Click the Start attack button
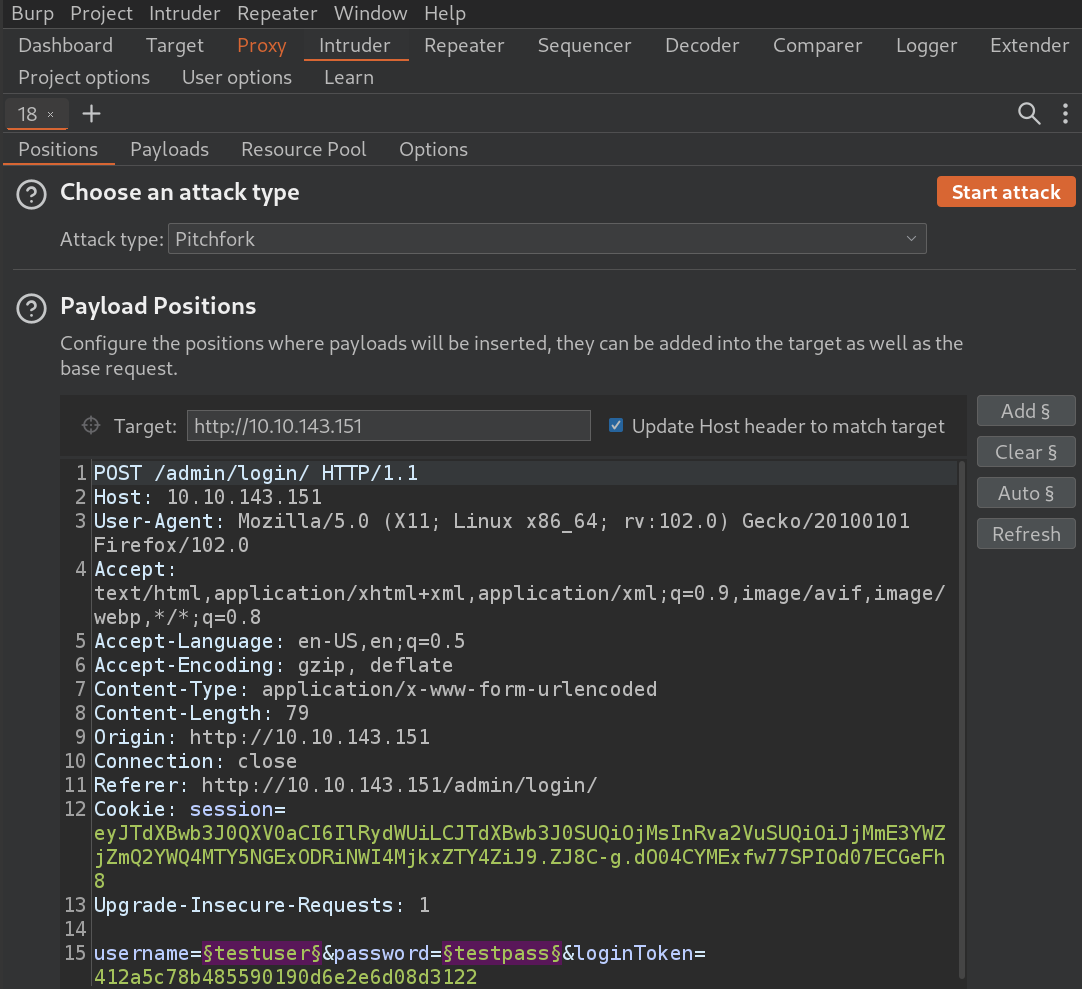Image resolution: width=1082 pixels, height=989 pixels. (x=1006, y=192)
